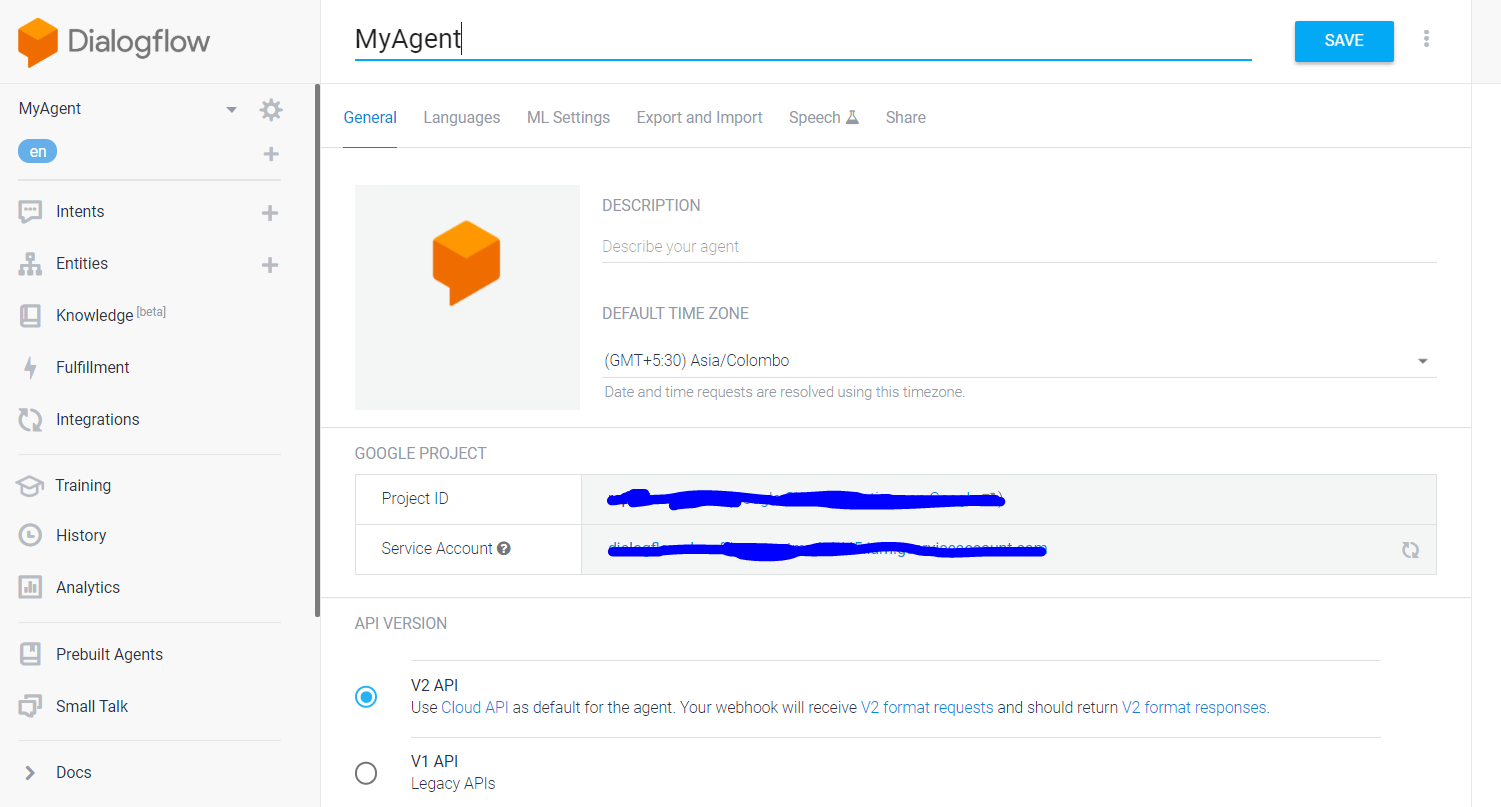Image resolution: width=1501 pixels, height=807 pixels.
Task: Open the Share tab
Action: coord(905,118)
